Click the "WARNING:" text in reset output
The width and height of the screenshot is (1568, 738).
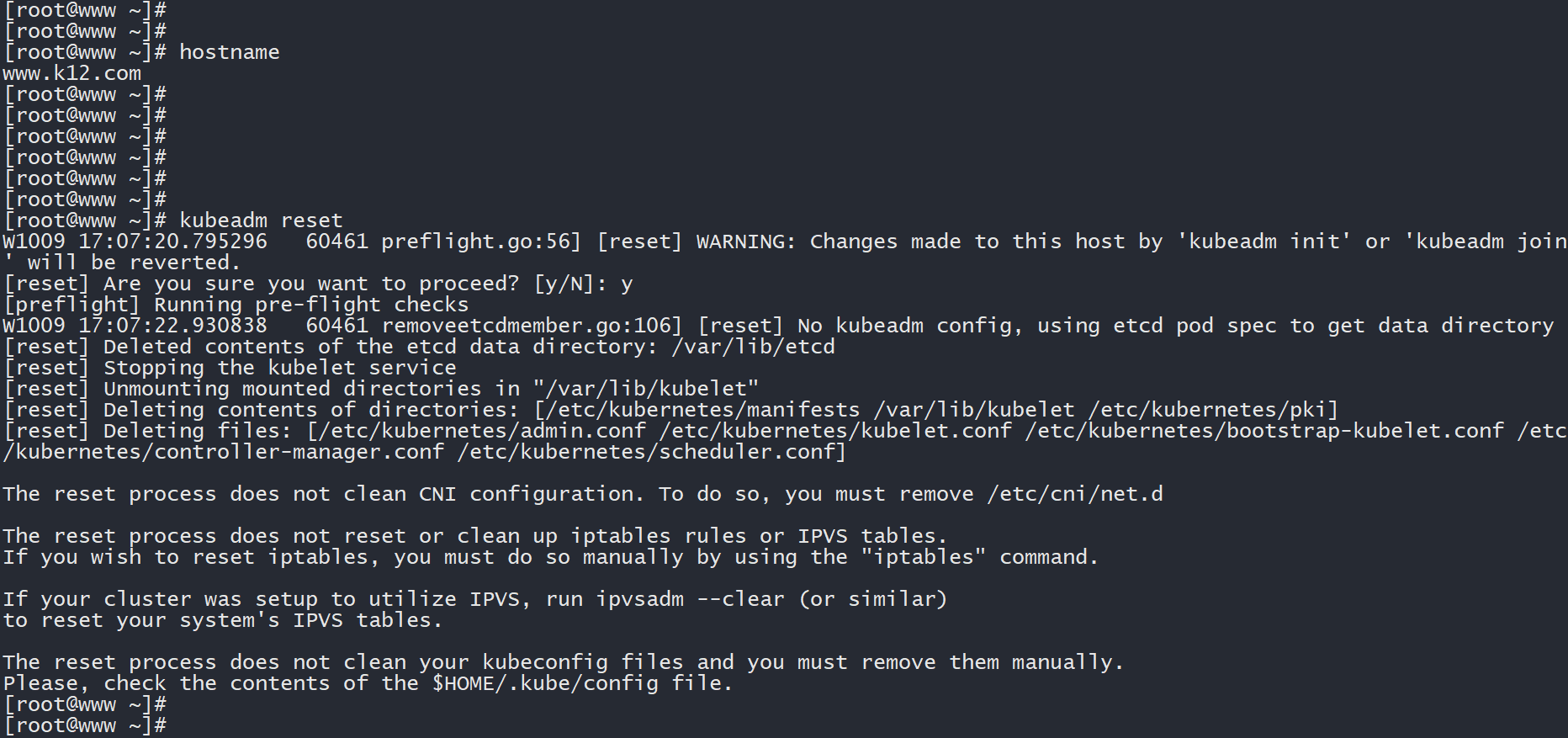coord(745,242)
